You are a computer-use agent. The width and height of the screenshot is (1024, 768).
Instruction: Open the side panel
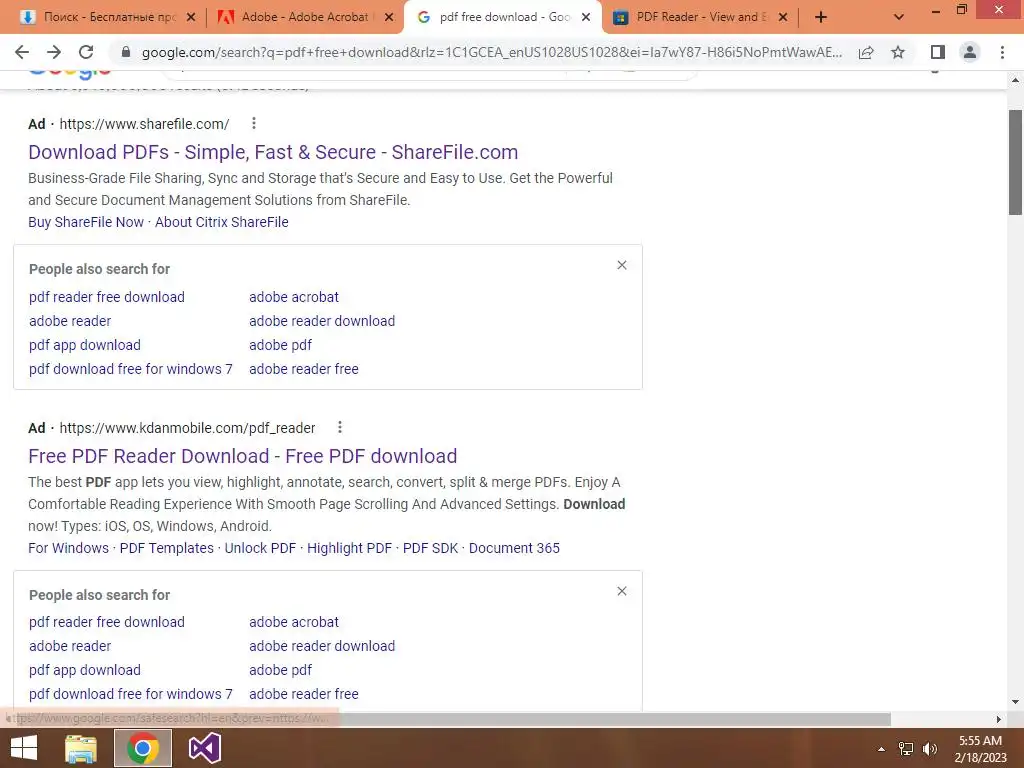(938, 52)
